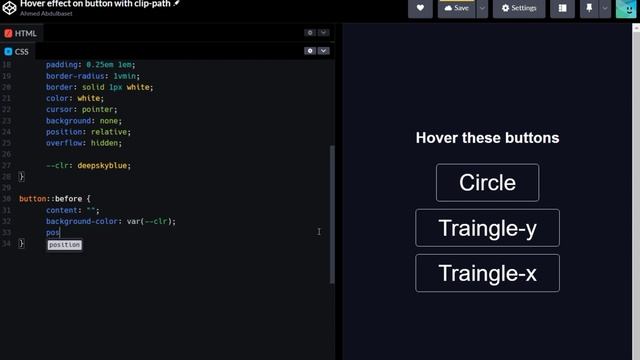Expand the CSS panel chevron dropdown

click(323, 51)
